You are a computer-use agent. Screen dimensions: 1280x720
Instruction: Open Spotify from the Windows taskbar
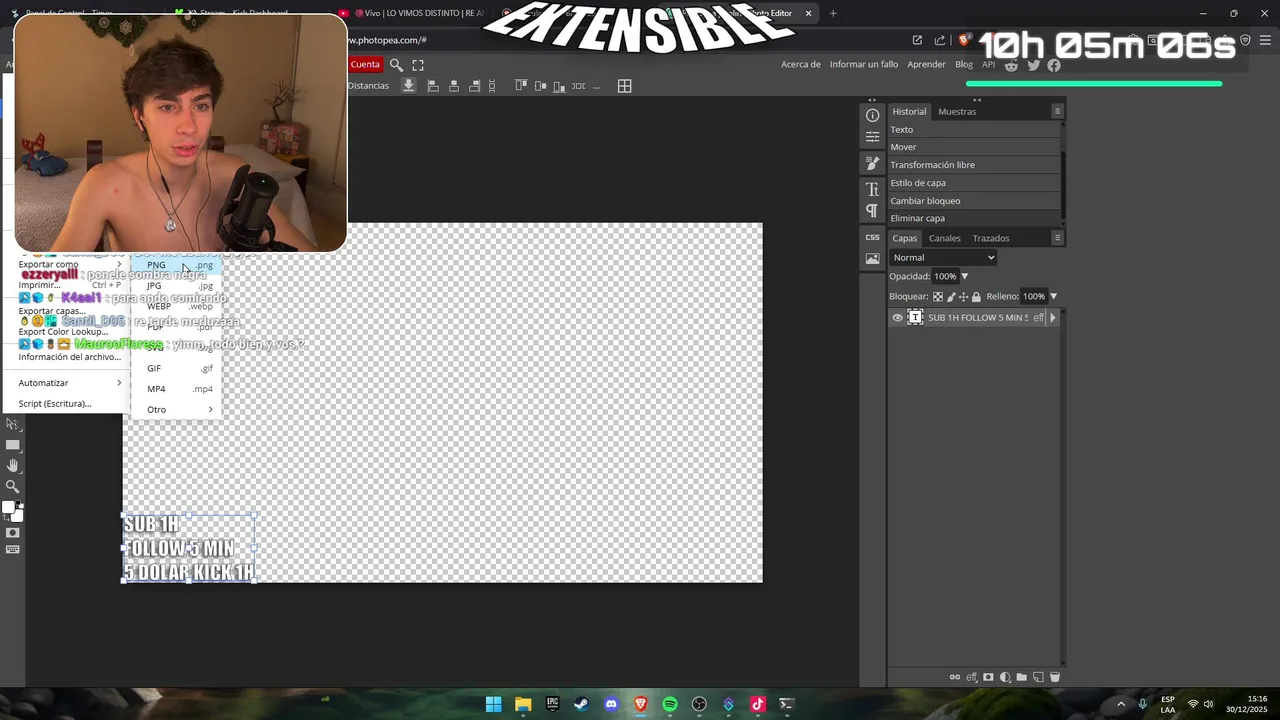click(x=670, y=704)
